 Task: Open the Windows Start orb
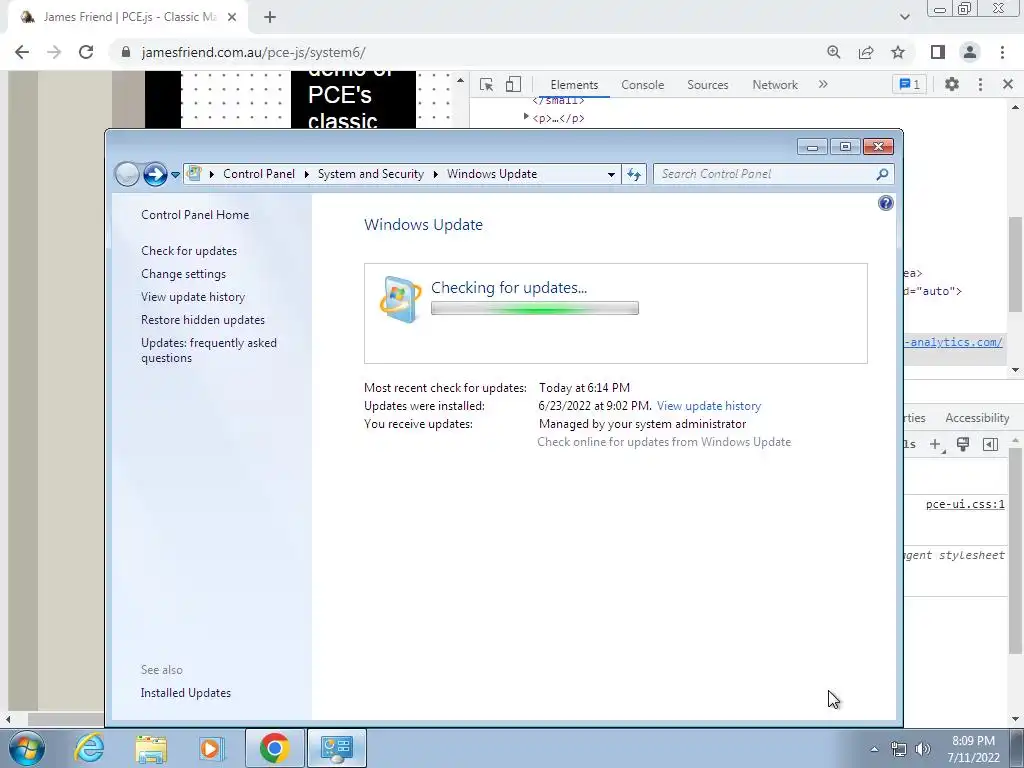pos(26,748)
